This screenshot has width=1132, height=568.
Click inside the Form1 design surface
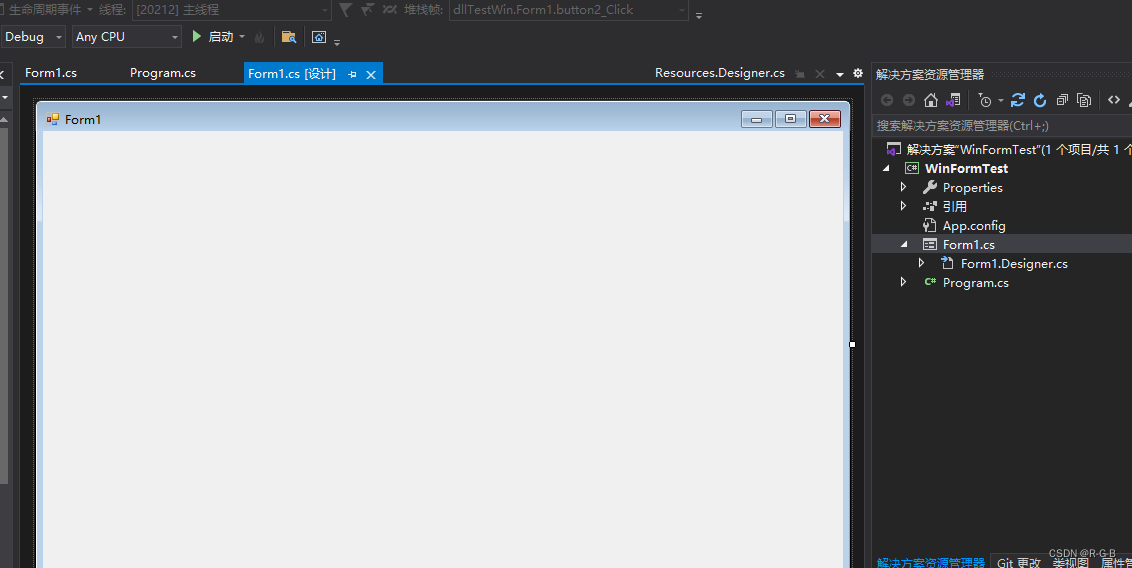tap(443, 349)
